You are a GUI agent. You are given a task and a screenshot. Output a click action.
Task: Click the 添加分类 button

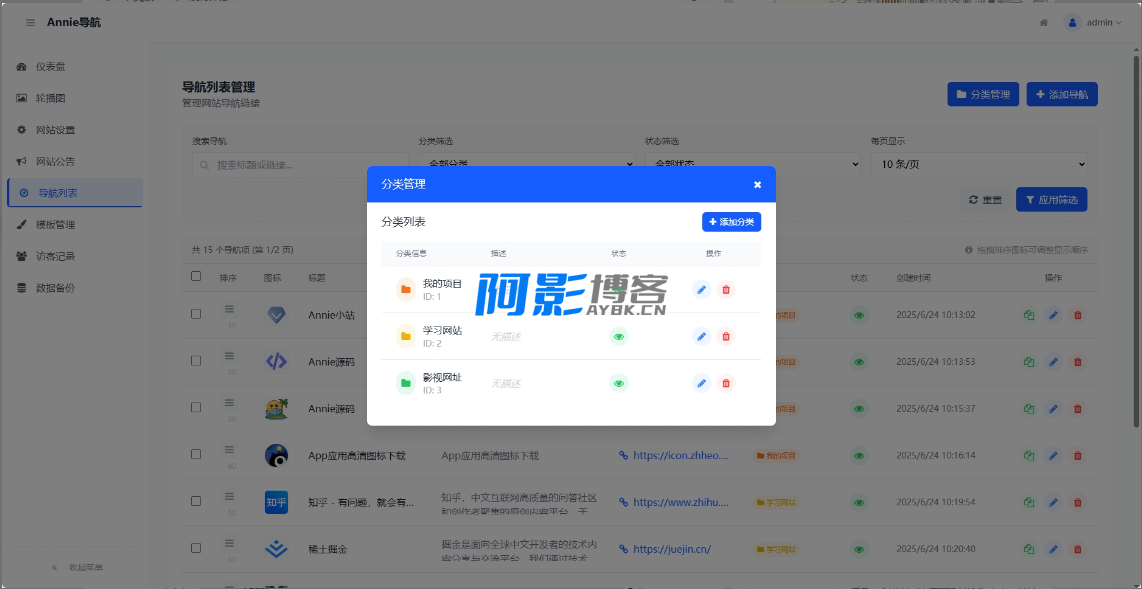(x=731, y=222)
